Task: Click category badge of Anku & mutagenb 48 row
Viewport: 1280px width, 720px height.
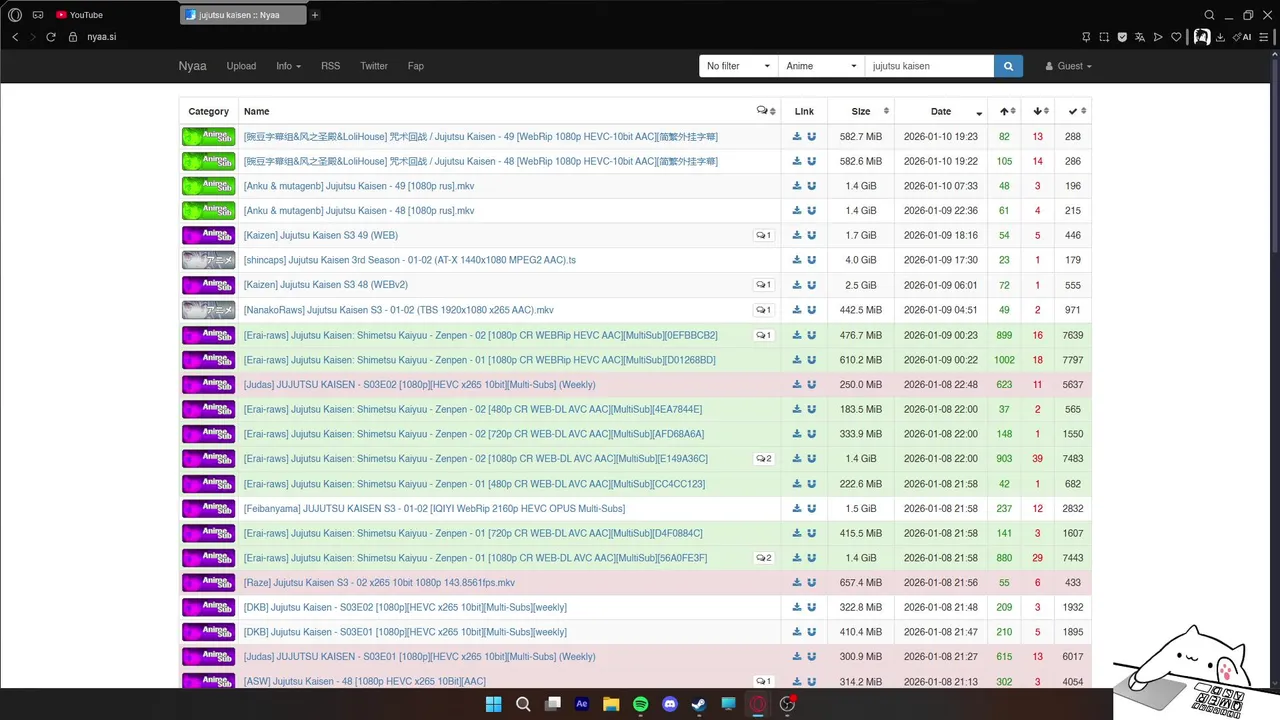Action: coord(208,211)
